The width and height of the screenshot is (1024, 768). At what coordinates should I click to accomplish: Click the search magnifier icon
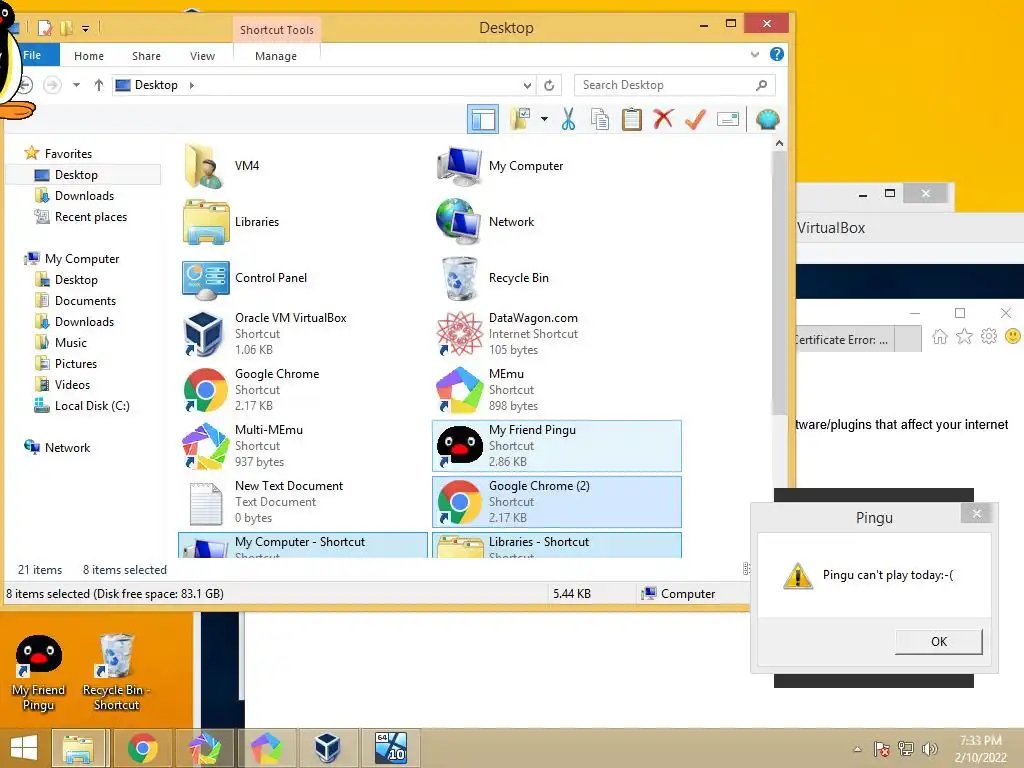(x=761, y=85)
